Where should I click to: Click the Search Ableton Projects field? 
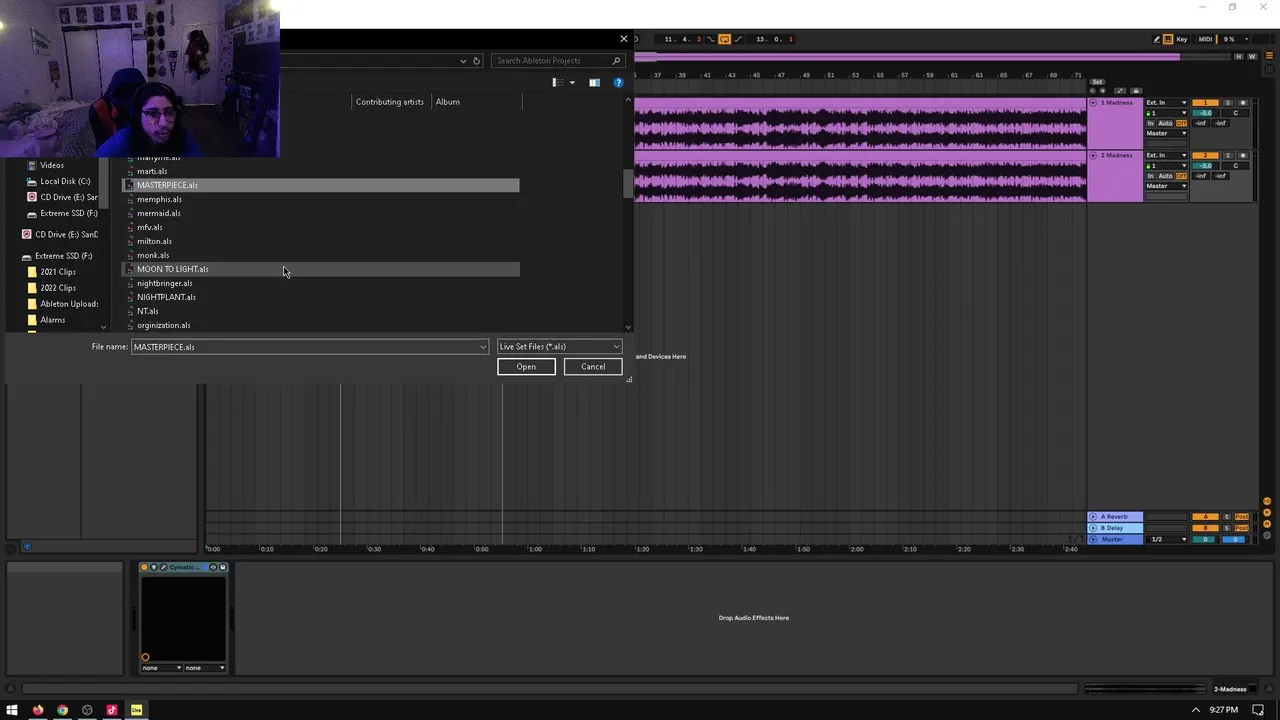pos(557,60)
